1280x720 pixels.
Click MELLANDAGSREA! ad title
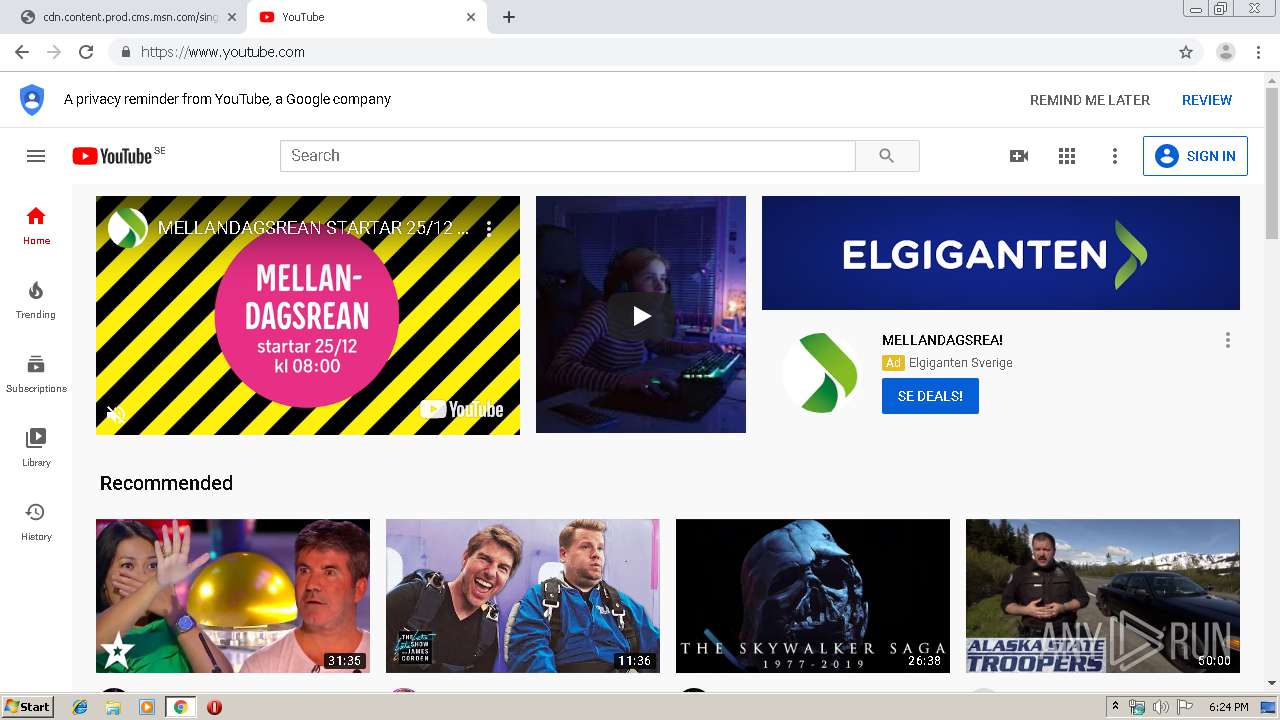pyautogui.click(x=942, y=340)
